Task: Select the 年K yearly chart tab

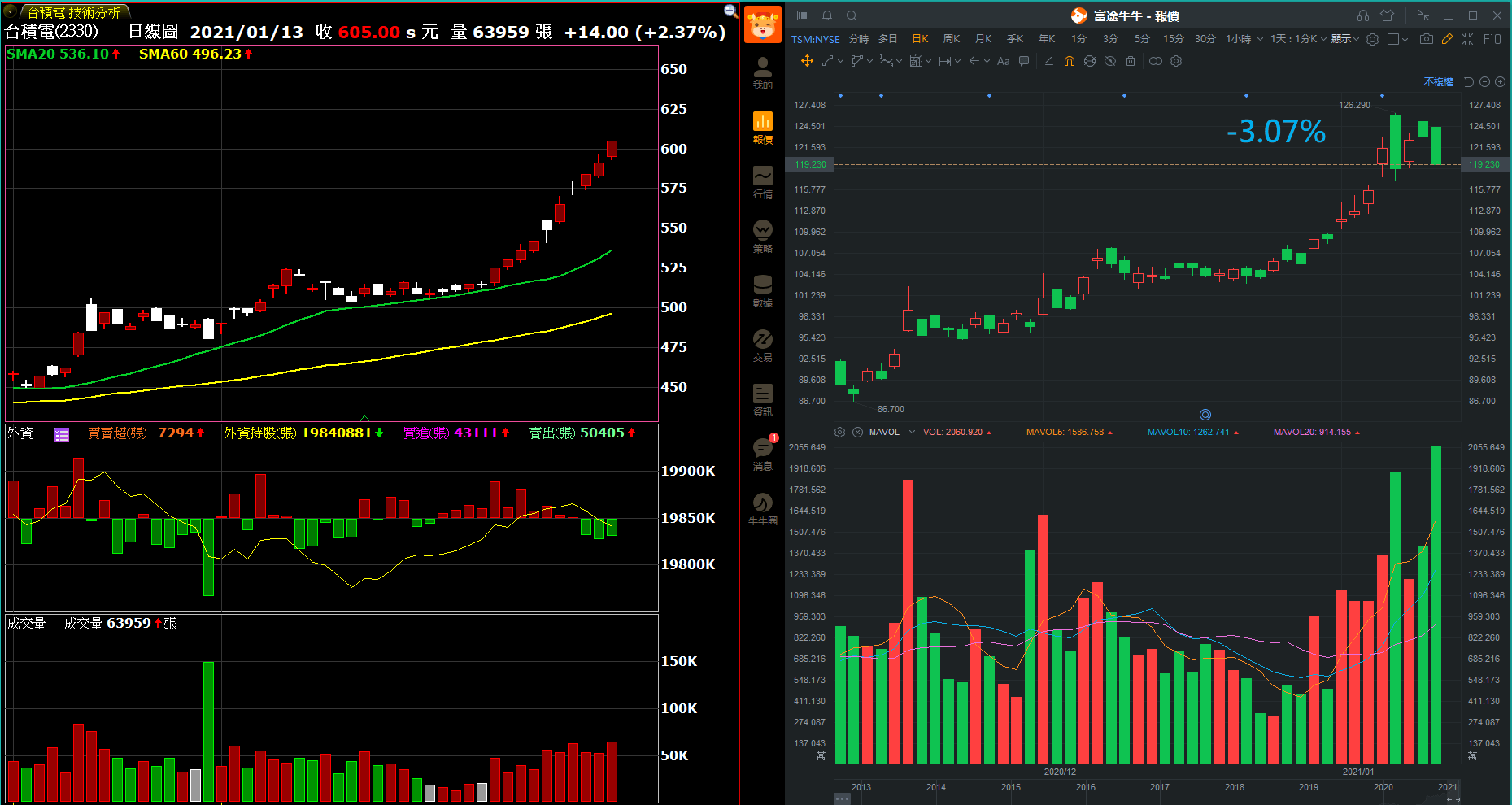Action: 1047,39
